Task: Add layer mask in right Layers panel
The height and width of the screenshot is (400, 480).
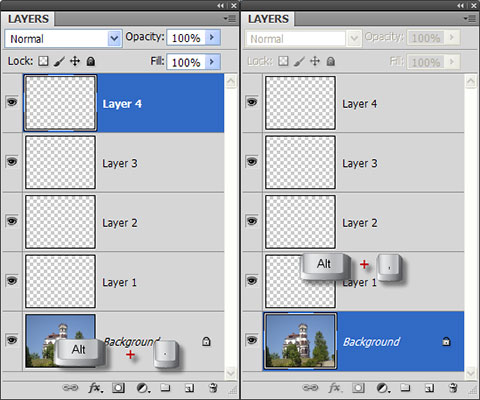Action: 358,388
